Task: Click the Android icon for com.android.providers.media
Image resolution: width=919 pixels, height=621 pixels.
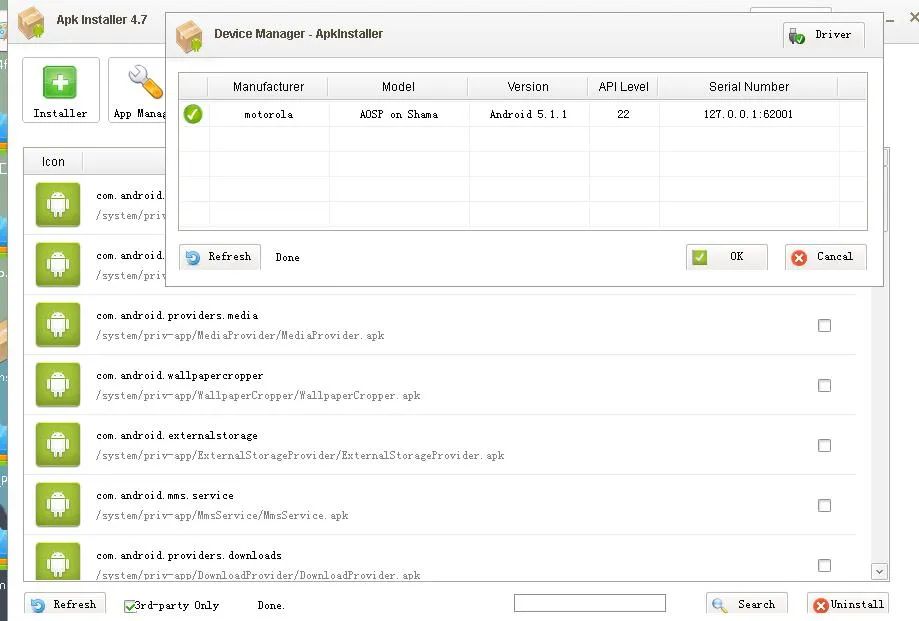Action: point(57,325)
